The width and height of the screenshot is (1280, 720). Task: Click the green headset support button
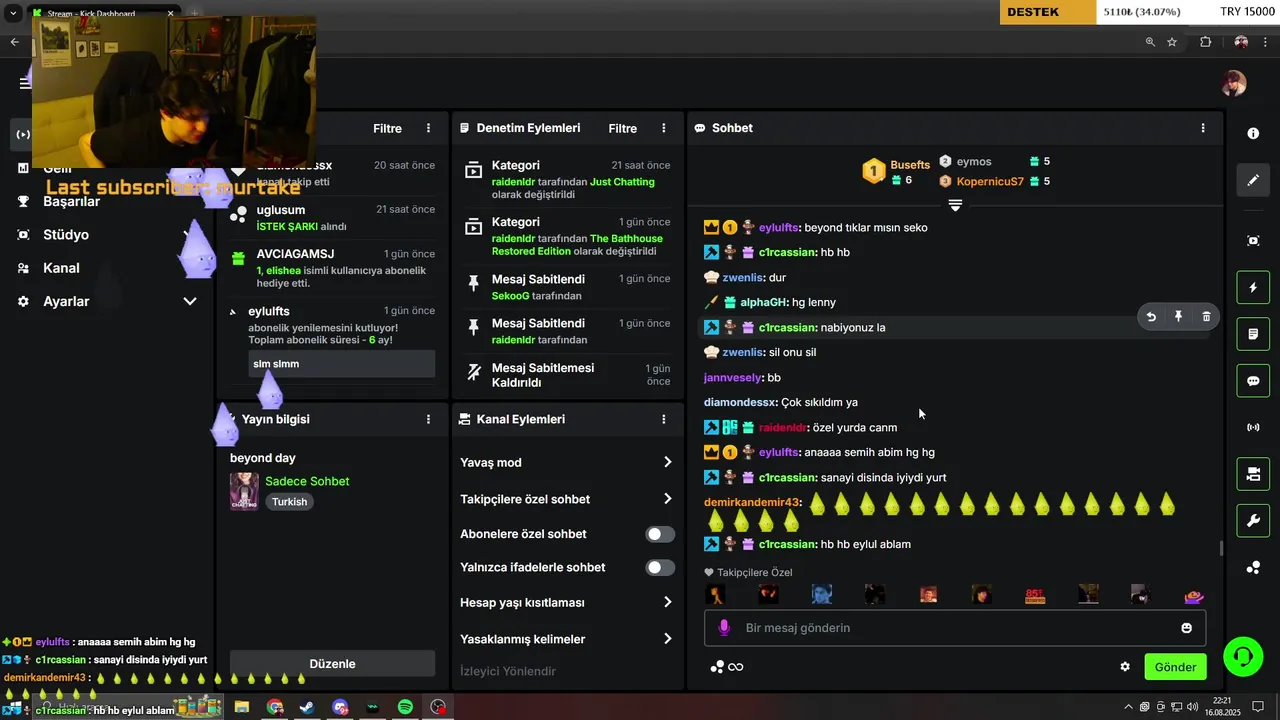click(1243, 657)
